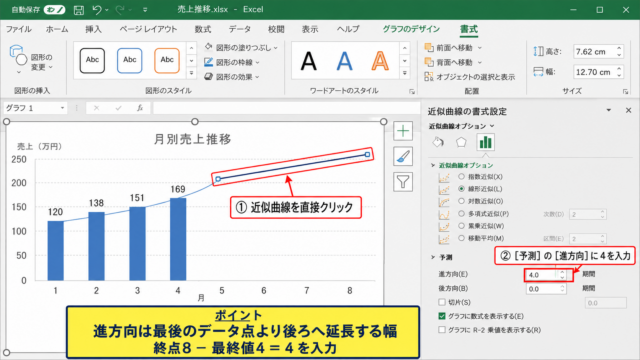Viewport: 640px width, 360px height.
Task: Choose the orange outlined A WordArt style
Action: pos(380,61)
